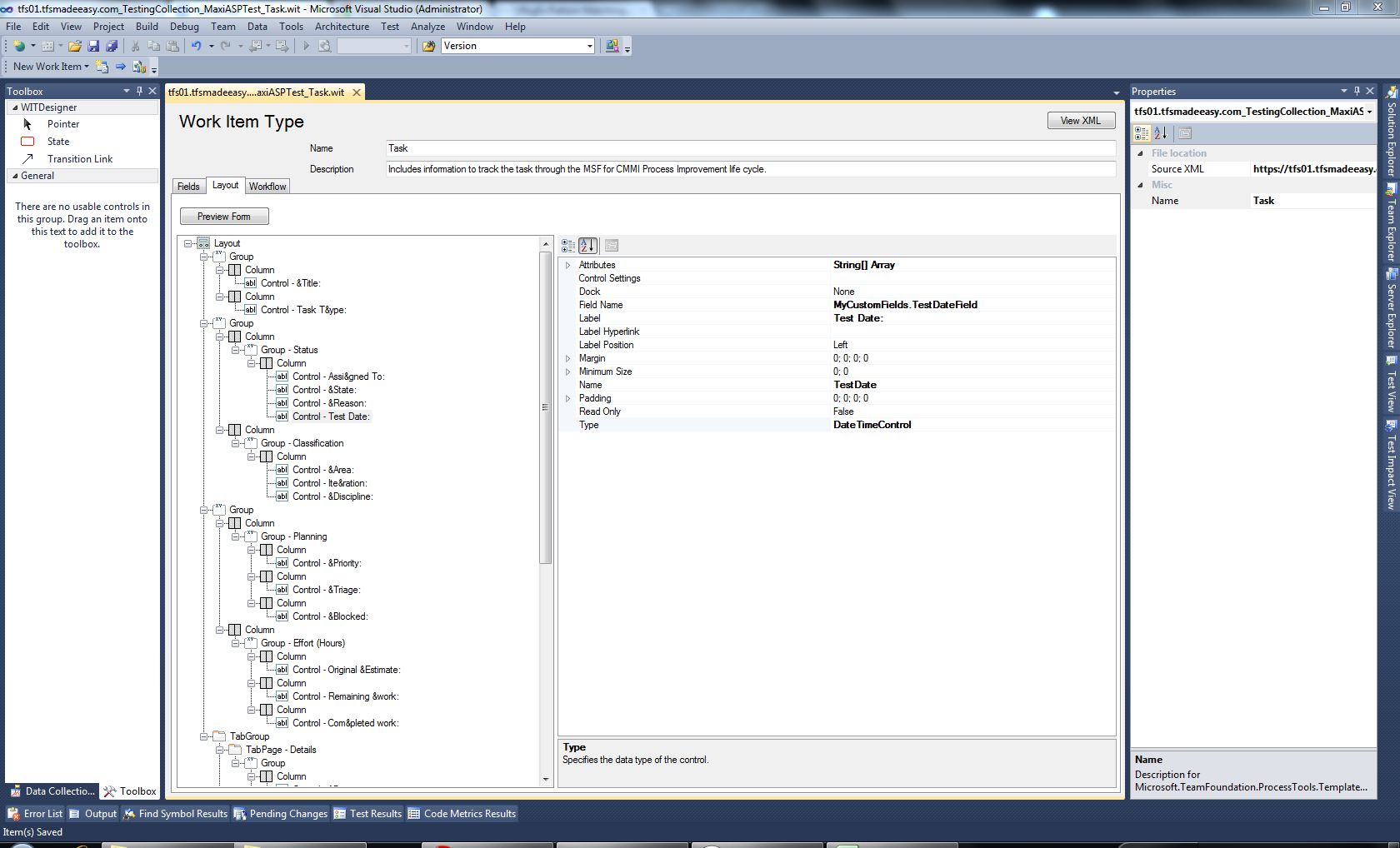This screenshot has height=848, width=1400.
Task: Open the Build menu
Action: pyautogui.click(x=147, y=27)
